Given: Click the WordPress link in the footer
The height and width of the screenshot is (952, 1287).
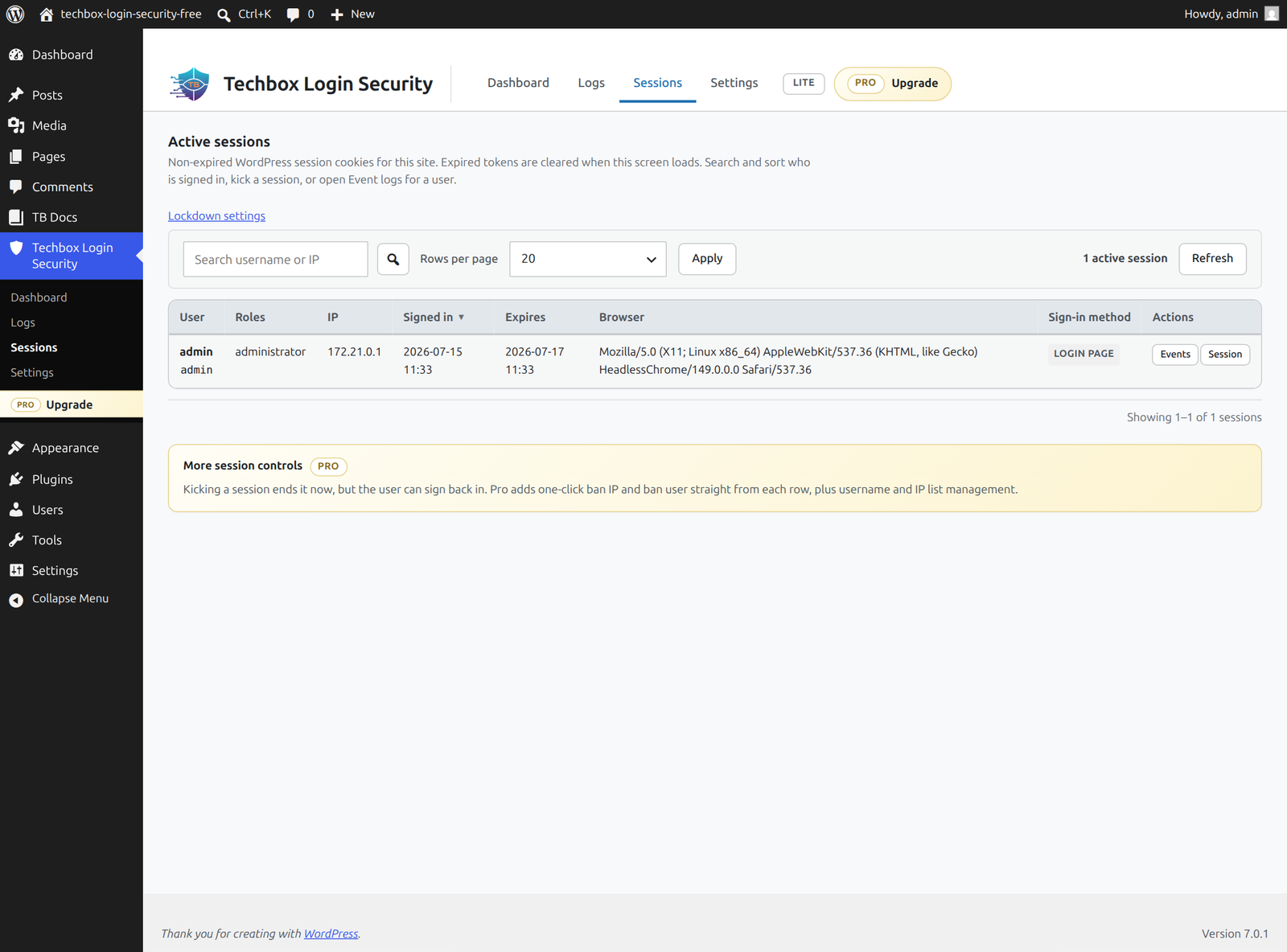Looking at the screenshot, I should (x=331, y=934).
